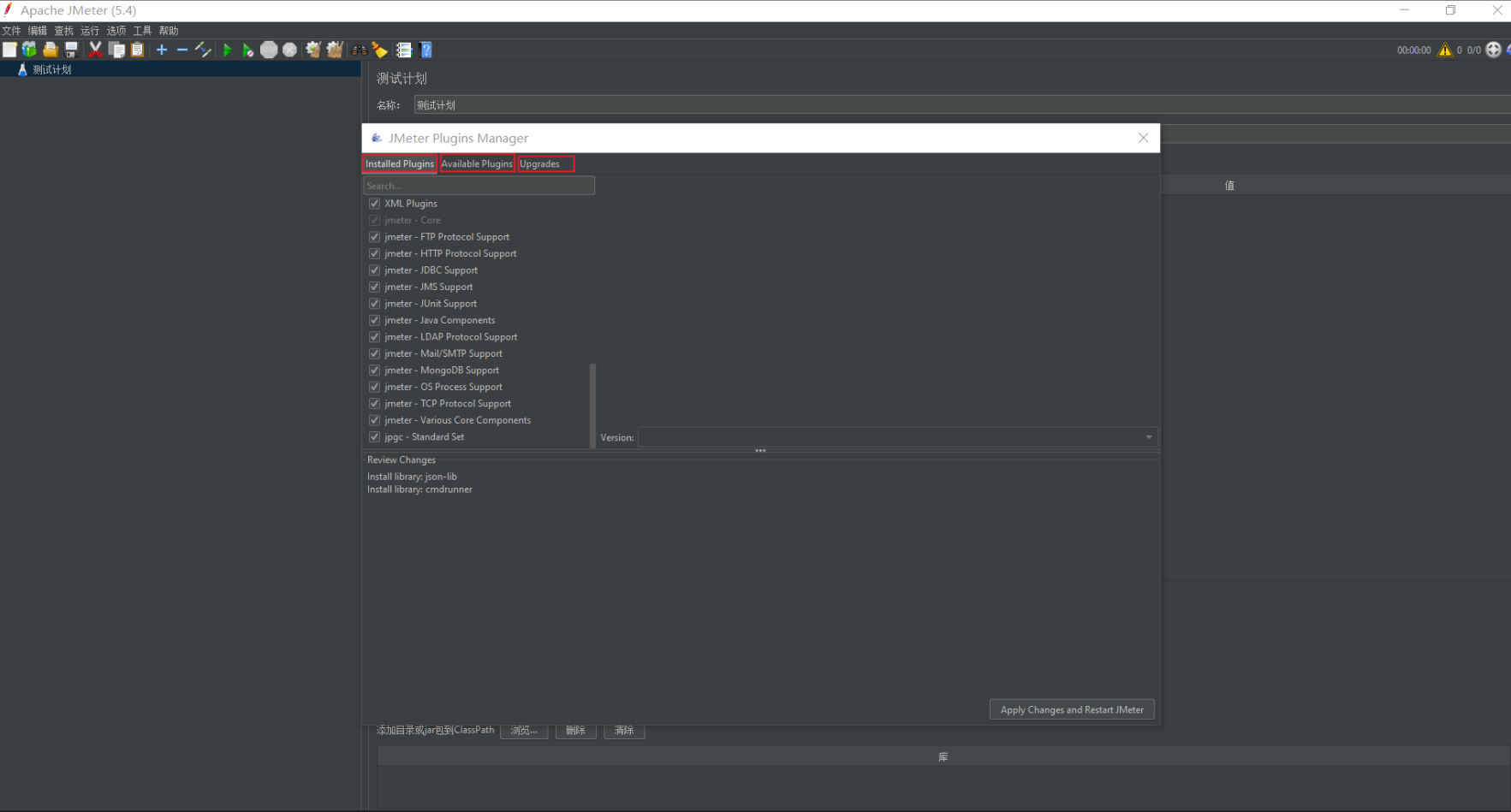Click the blue Help question-mark icon
1511x812 pixels.
pyautogui.click(x=426, y=50)
